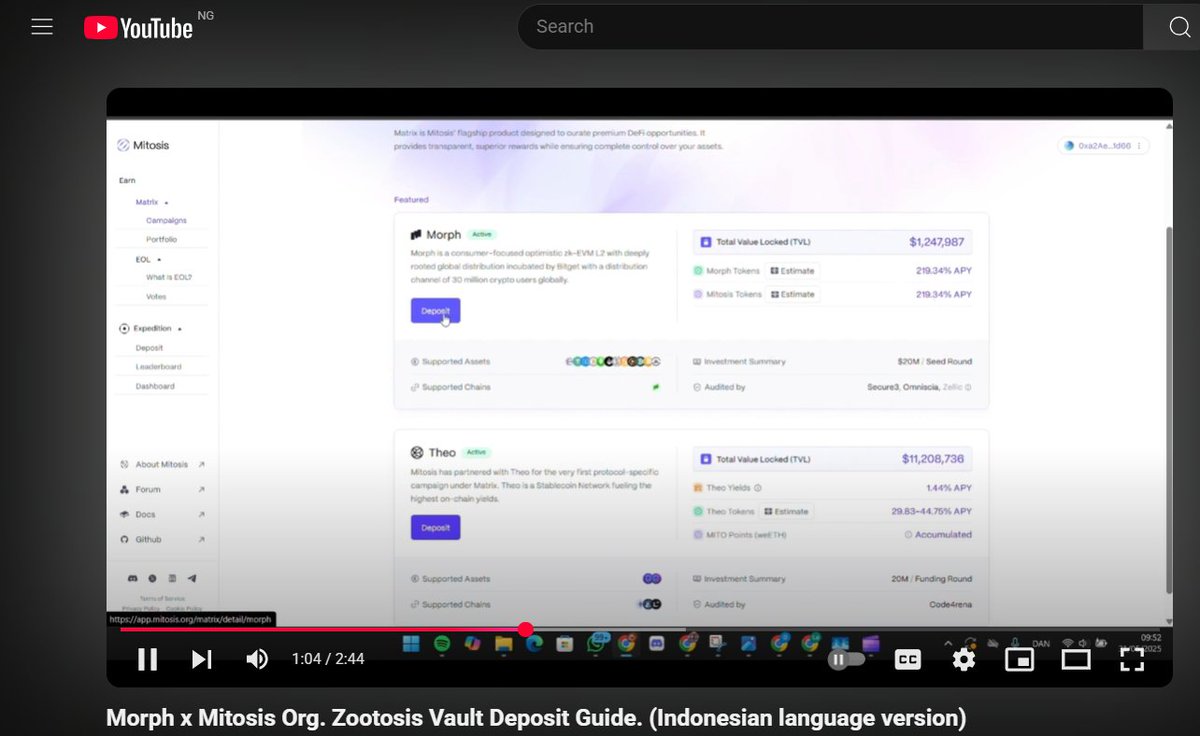
Task: Switch to miniplayer mode
Action: click(1019, 659)
